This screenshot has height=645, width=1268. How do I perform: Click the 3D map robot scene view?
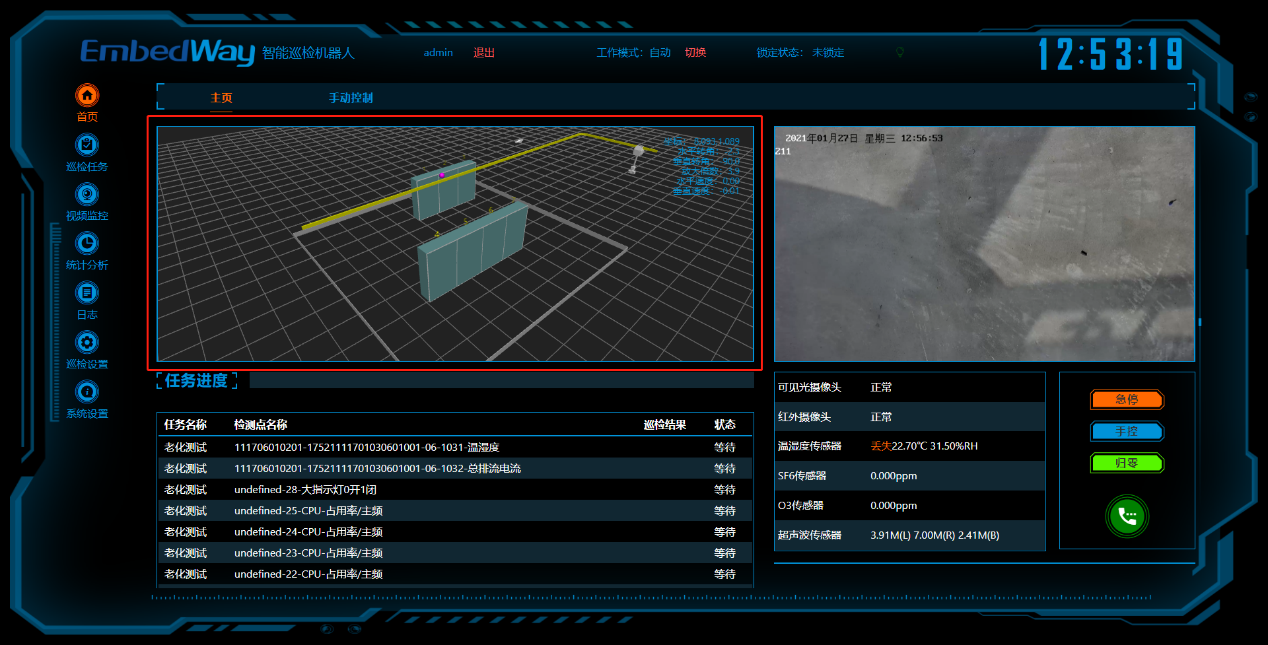coord(455,244)
